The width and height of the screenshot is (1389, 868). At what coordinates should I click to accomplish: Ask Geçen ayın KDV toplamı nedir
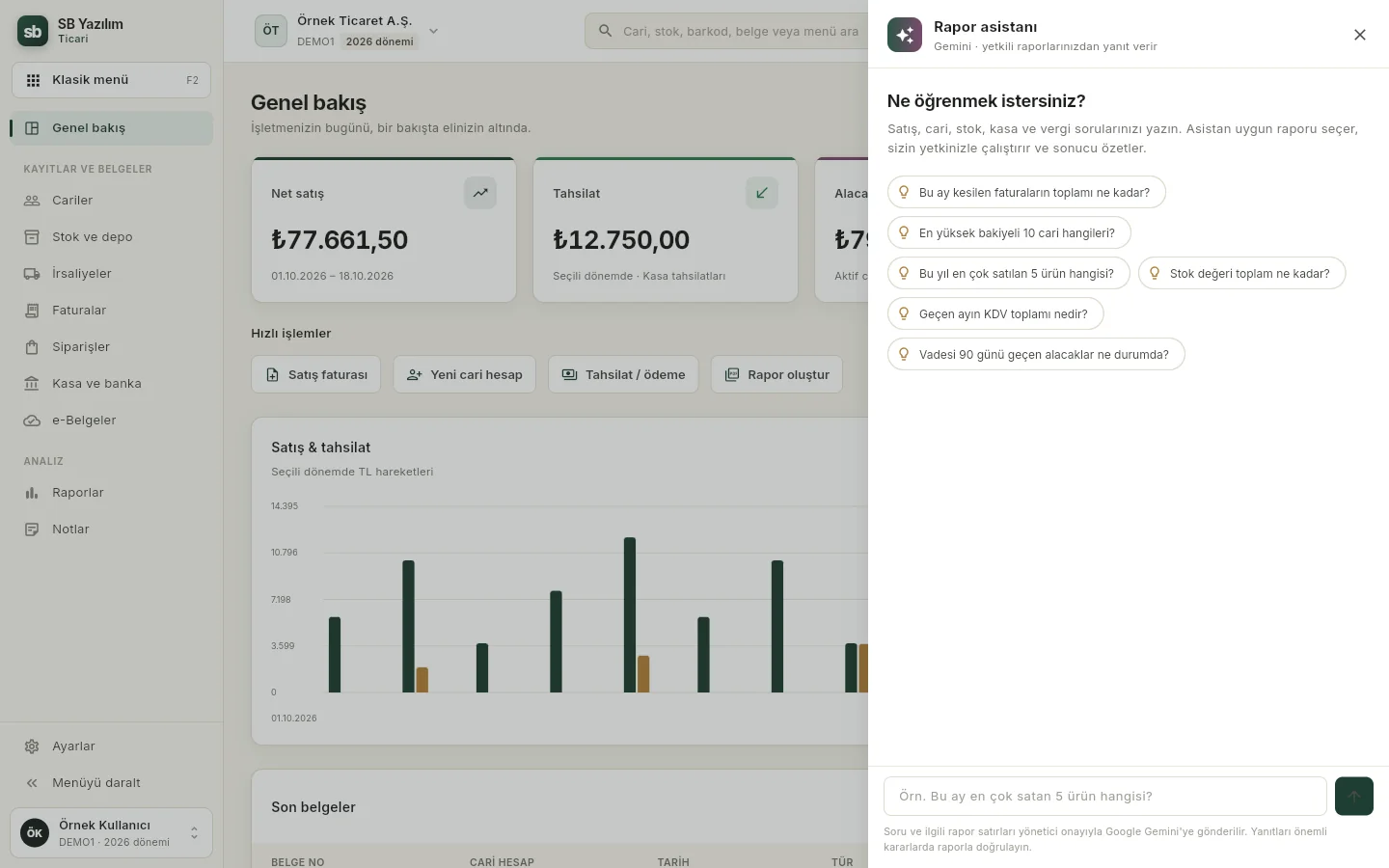coord(995,313)
